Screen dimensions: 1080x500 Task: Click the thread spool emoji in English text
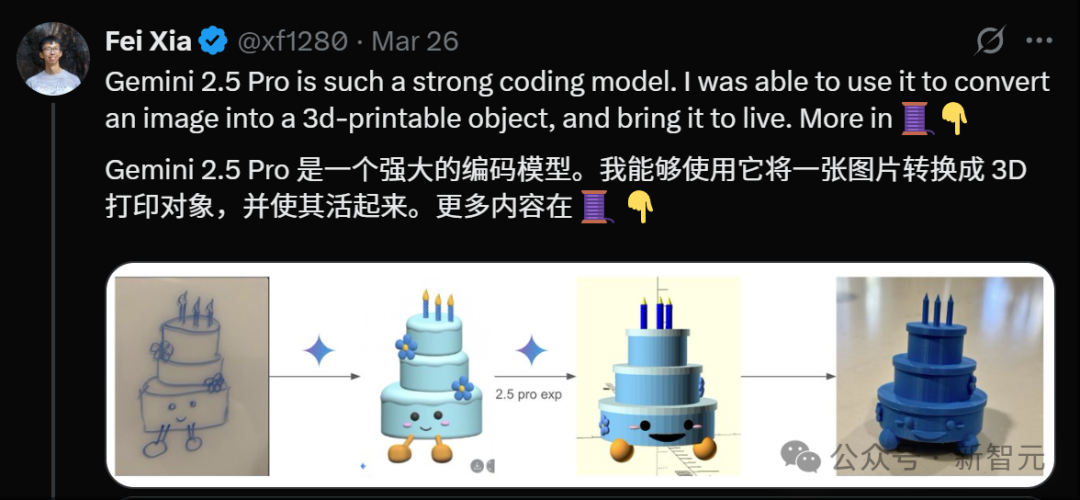[x=917, y=119]
